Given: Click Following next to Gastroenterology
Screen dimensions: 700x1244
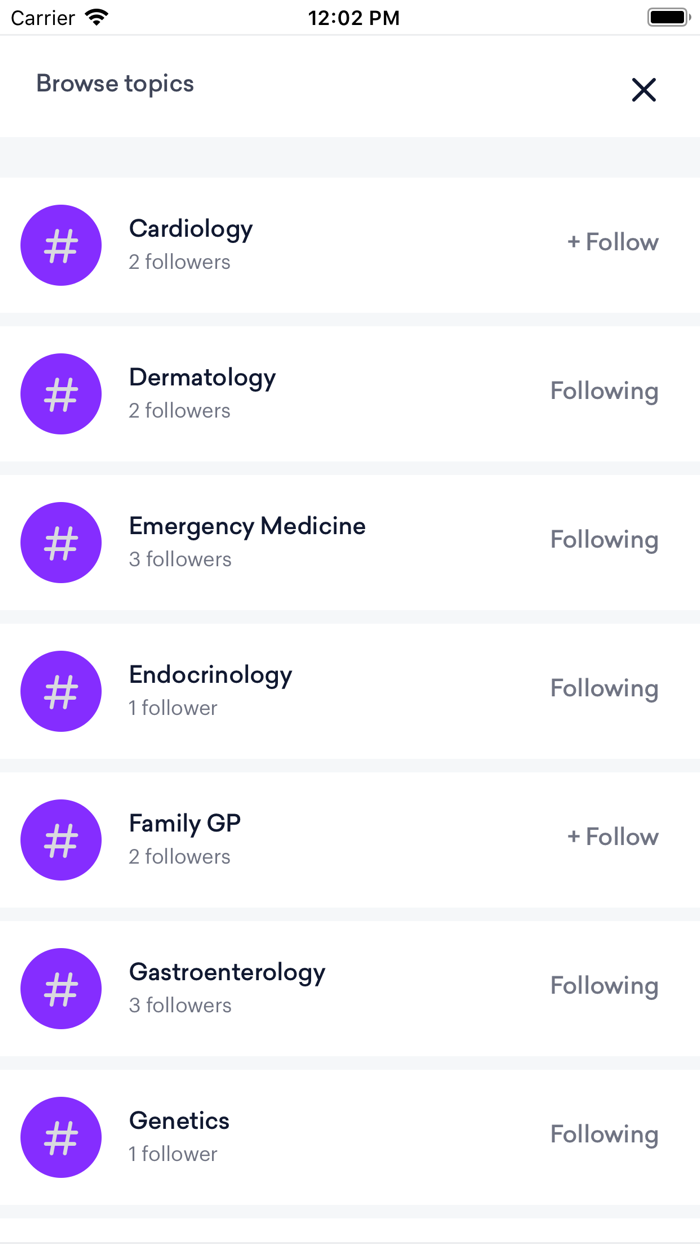Looking at the screenshot, I should [604, 986].
